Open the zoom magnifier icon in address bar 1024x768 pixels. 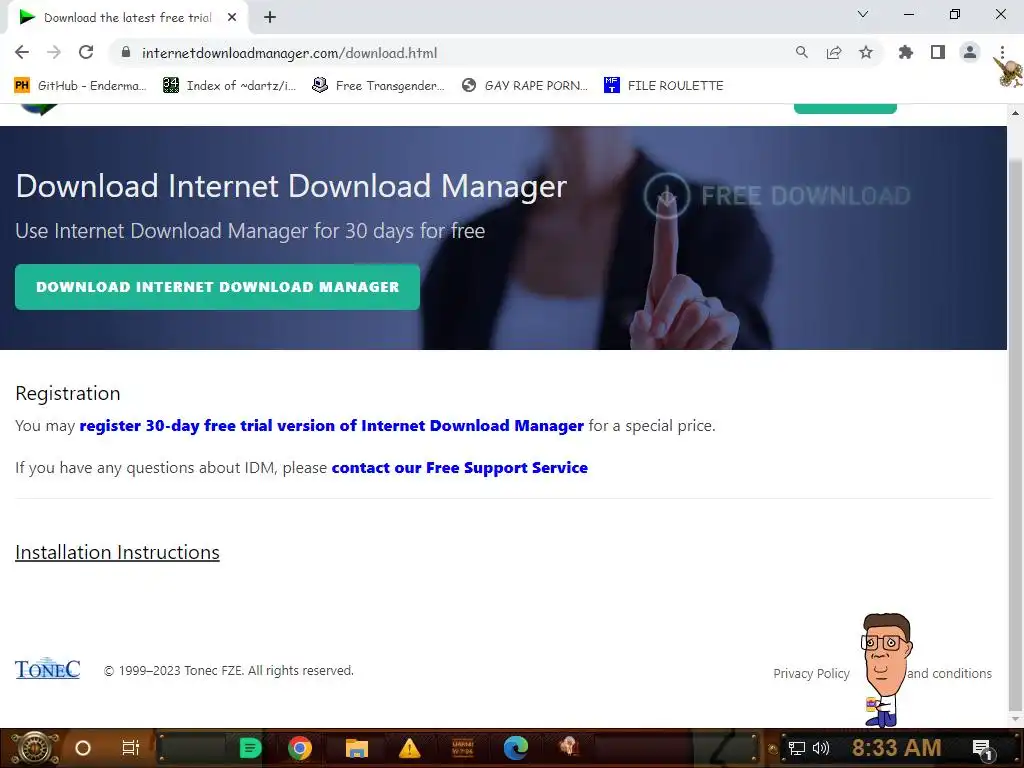pyautogui.click(x=801, y=52)
